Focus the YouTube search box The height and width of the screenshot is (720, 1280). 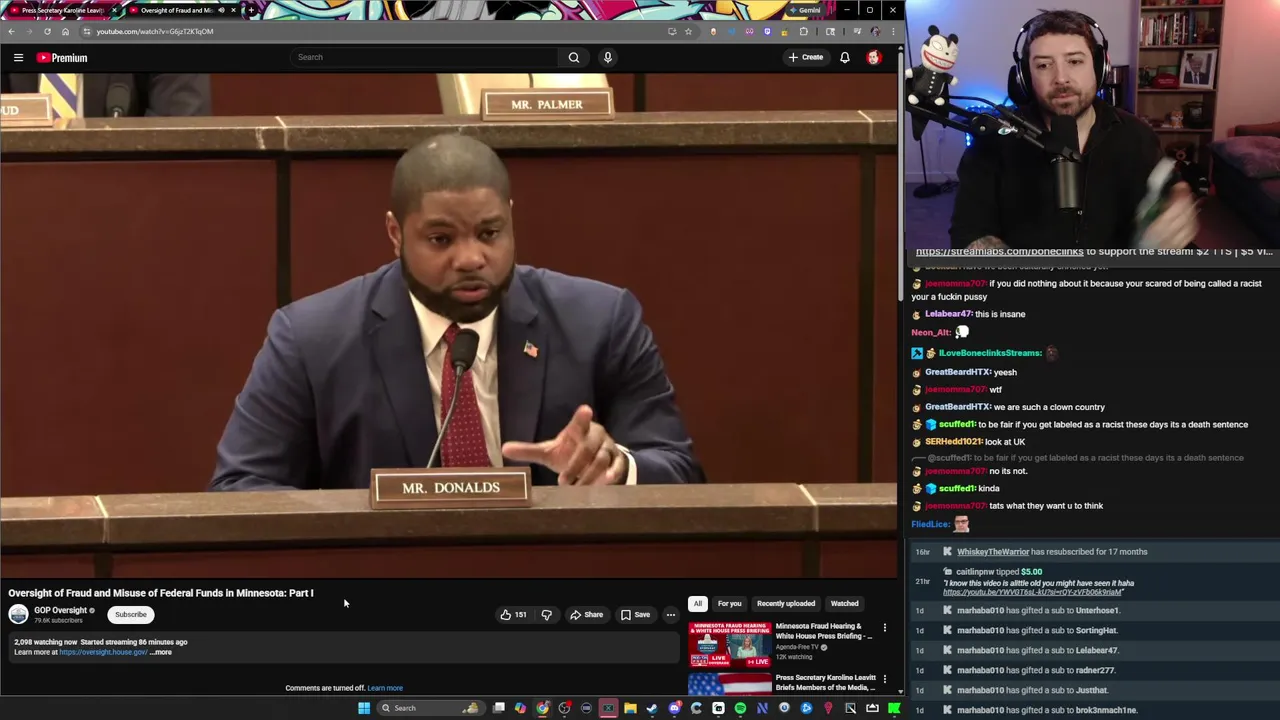(x=425, y=57)
